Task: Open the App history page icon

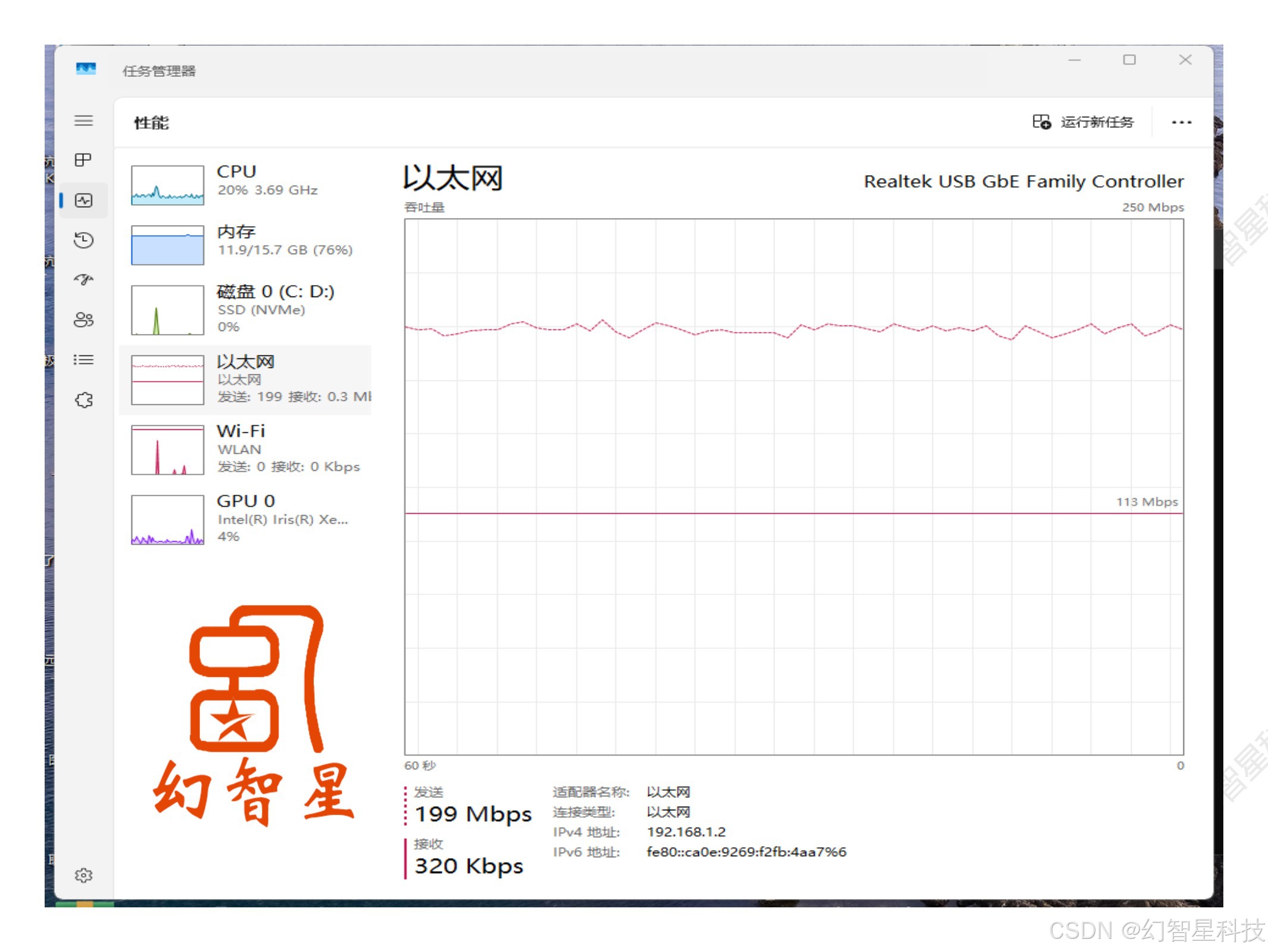Action: [x=83, y=241]
